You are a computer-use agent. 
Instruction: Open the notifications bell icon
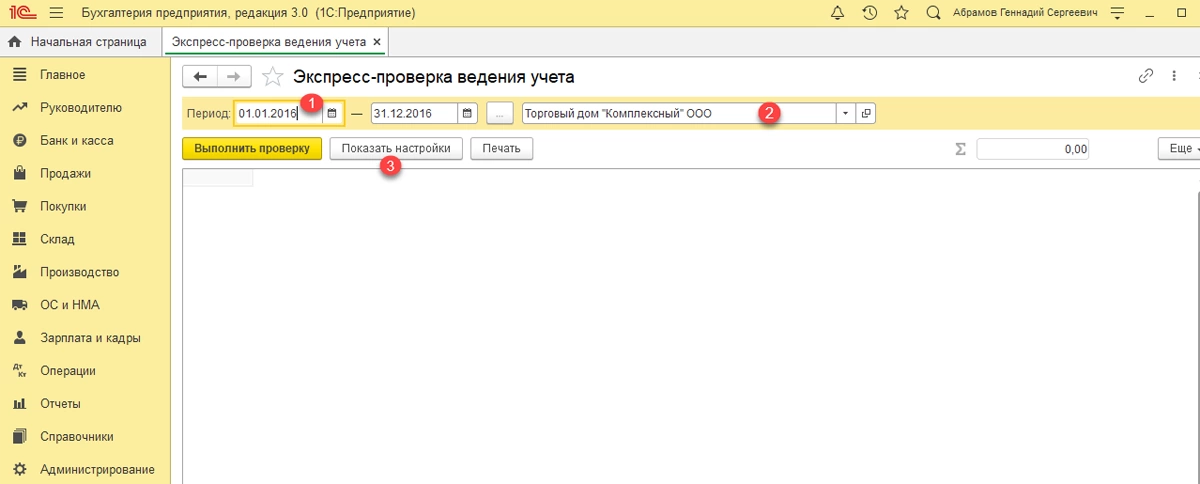click(x=837, y=13)
